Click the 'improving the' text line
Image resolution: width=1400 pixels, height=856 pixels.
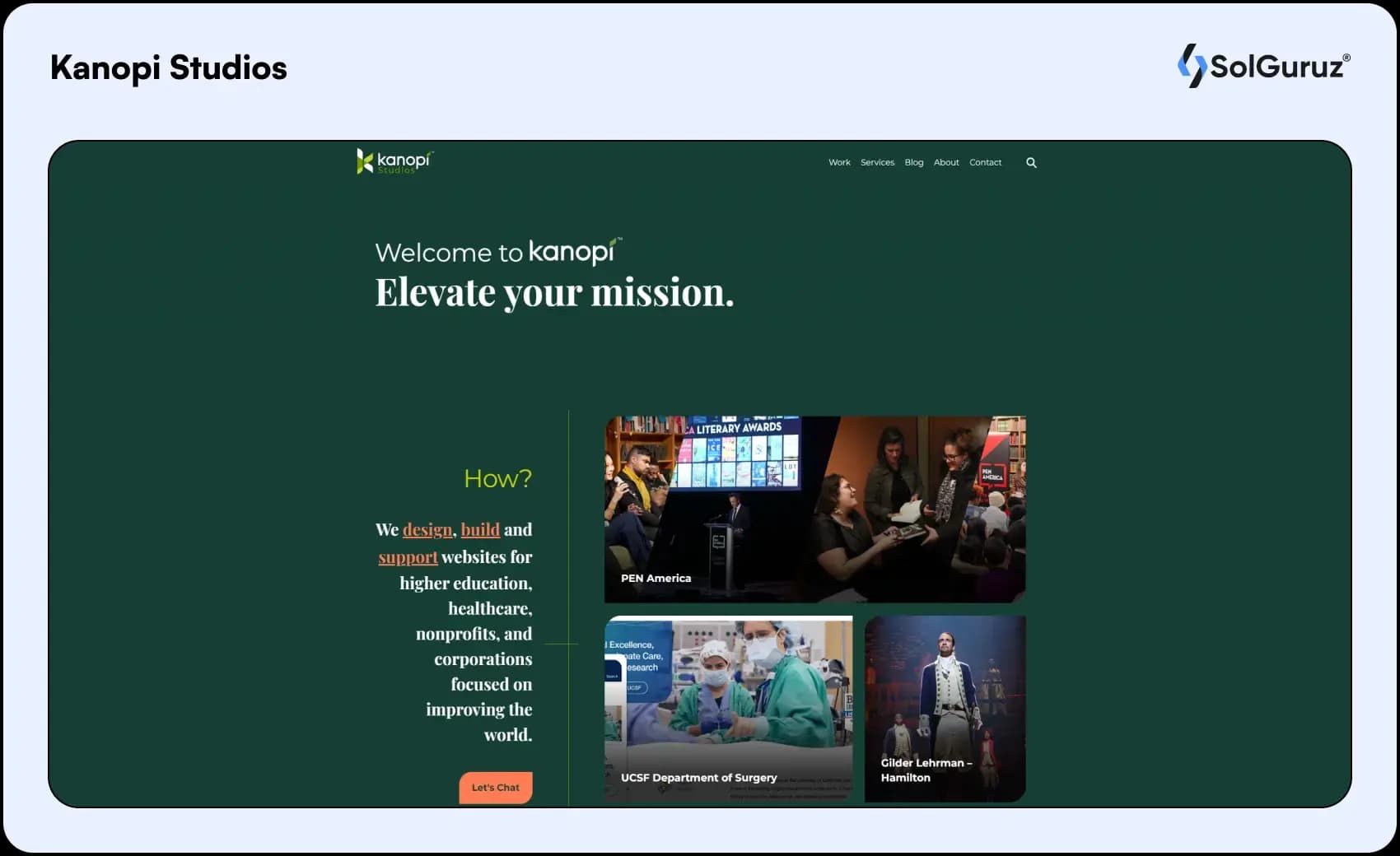478,709
